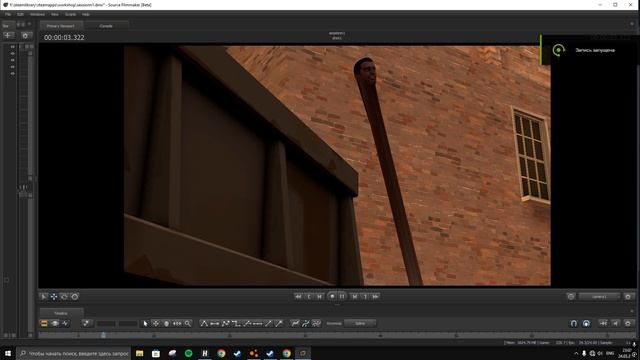Toggle the work camera button
Screen dimensions: 640x360
coord(571,297)
